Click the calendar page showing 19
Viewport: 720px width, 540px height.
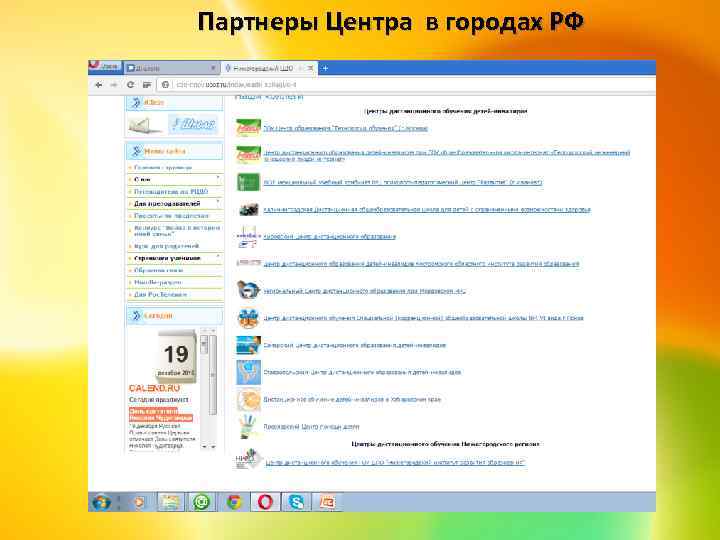pos(177,356)
